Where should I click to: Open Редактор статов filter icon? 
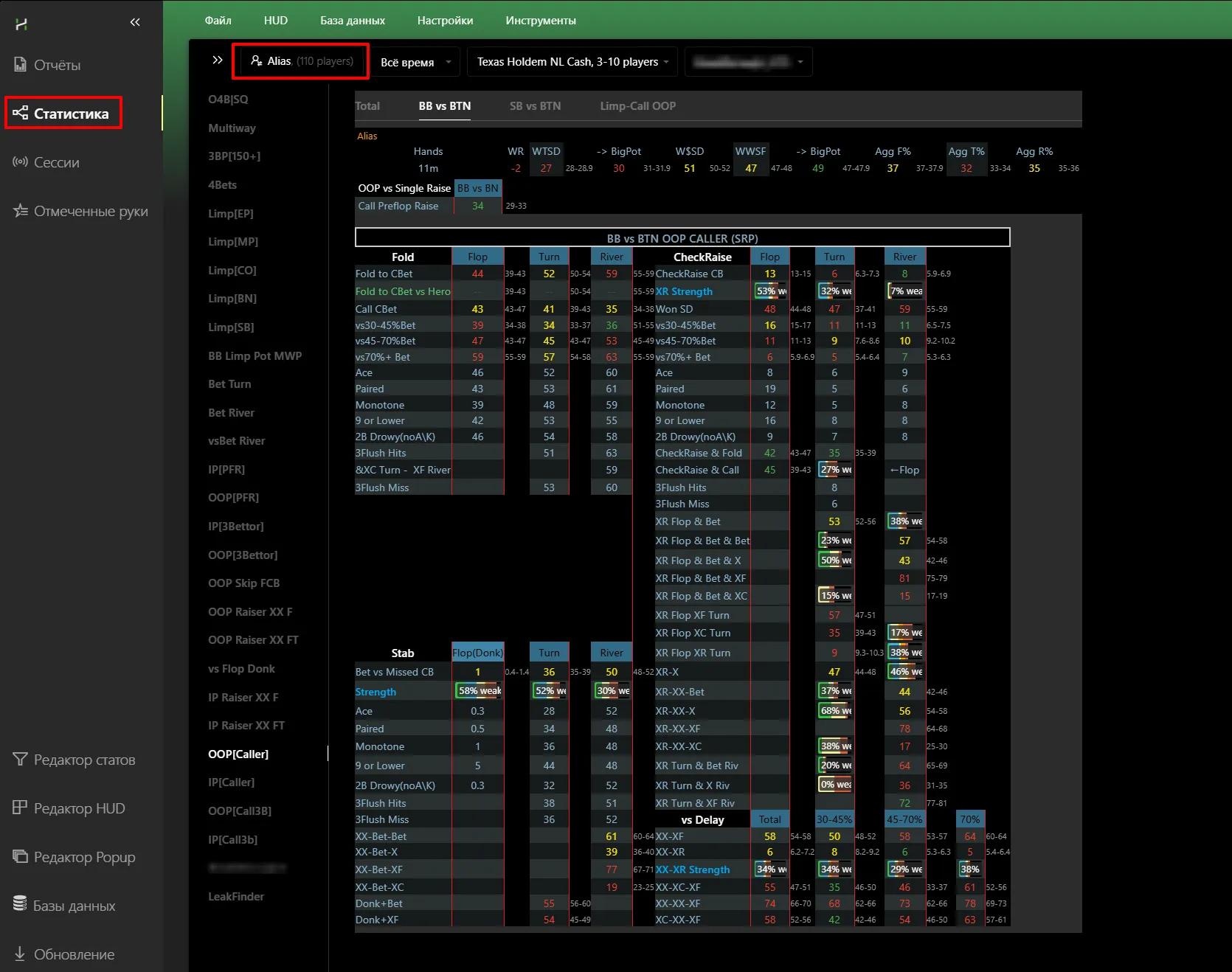pos(21,760)
